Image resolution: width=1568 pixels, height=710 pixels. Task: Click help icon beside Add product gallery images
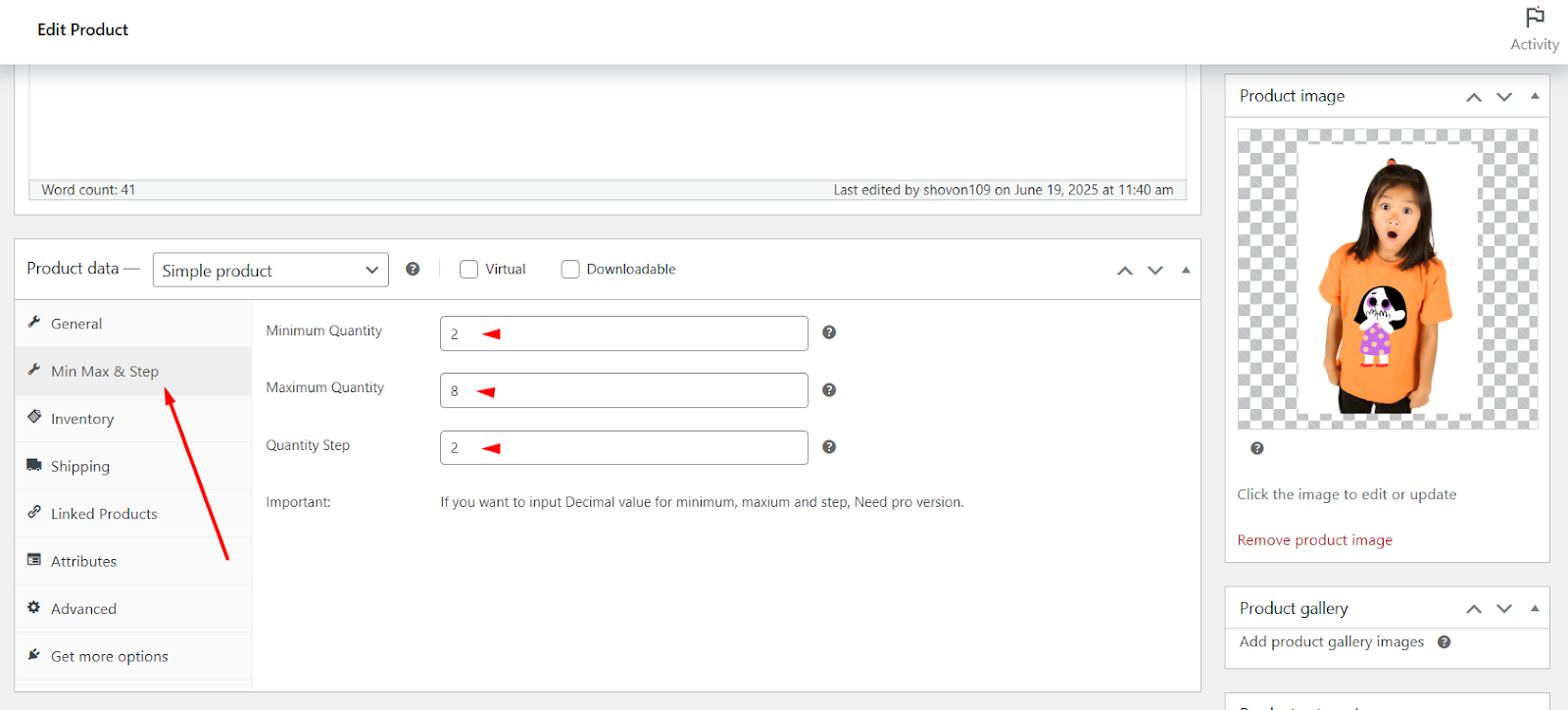coord(1444,642)
